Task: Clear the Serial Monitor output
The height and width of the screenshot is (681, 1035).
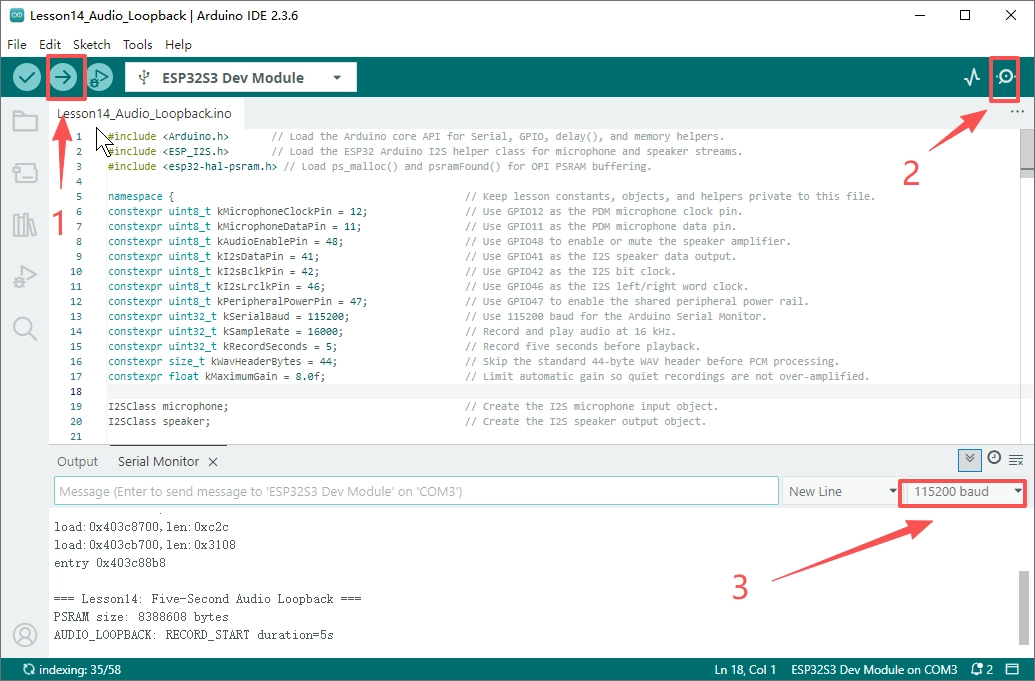Action: [1017, 460]
